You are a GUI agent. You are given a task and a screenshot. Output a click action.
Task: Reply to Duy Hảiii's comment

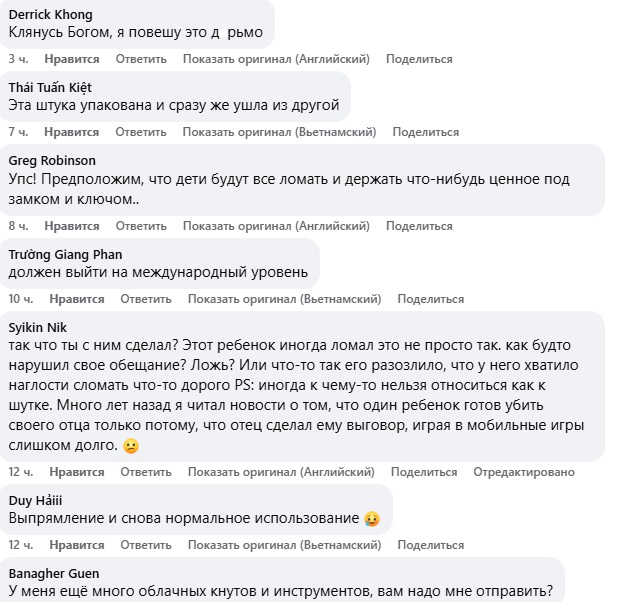click(146, 545)
